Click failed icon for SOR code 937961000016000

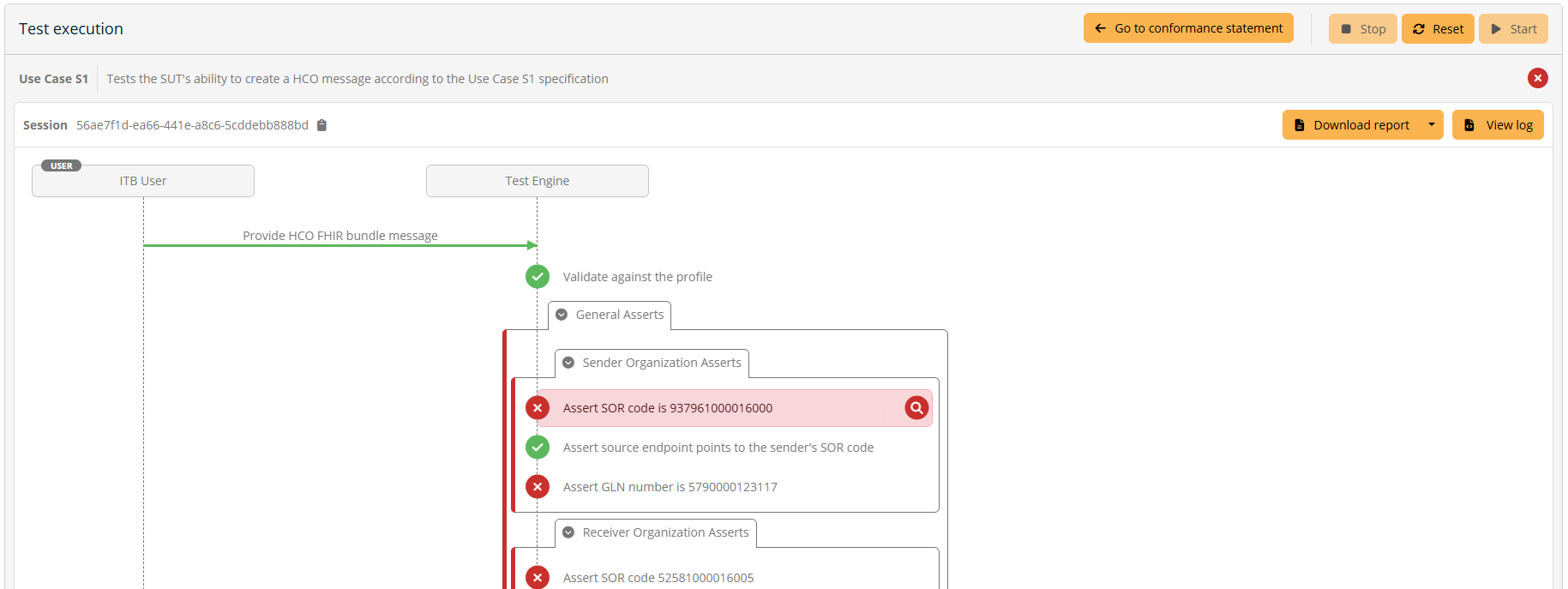click(x=538, y=408)
